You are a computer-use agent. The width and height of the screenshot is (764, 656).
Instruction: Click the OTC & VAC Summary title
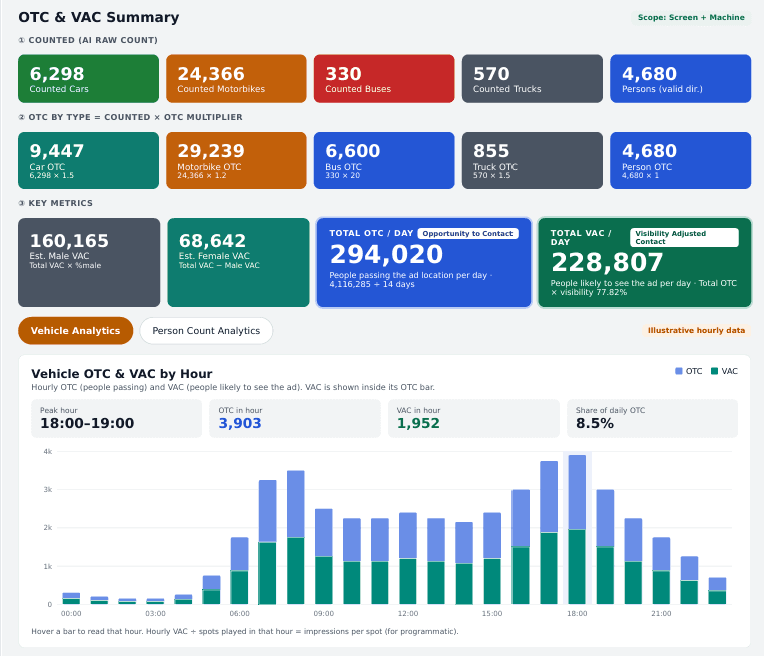point(99,17)
